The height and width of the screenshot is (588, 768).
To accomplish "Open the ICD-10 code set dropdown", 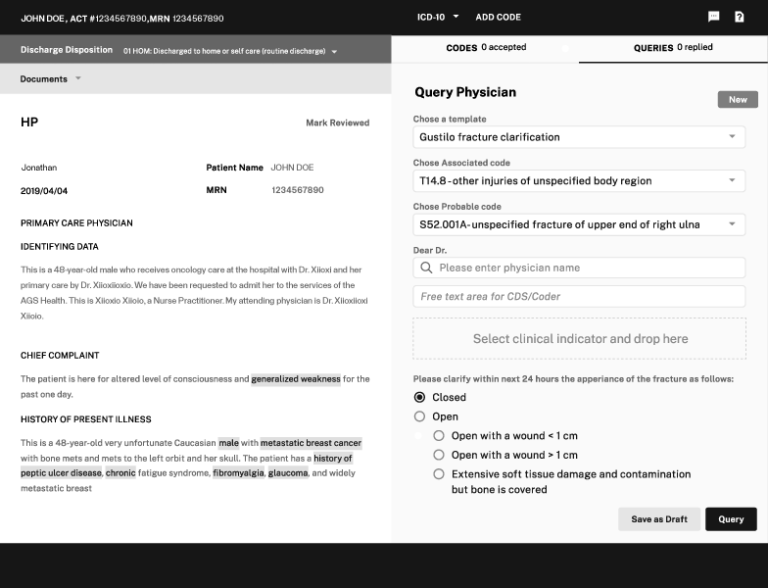I will pos(438,17).
